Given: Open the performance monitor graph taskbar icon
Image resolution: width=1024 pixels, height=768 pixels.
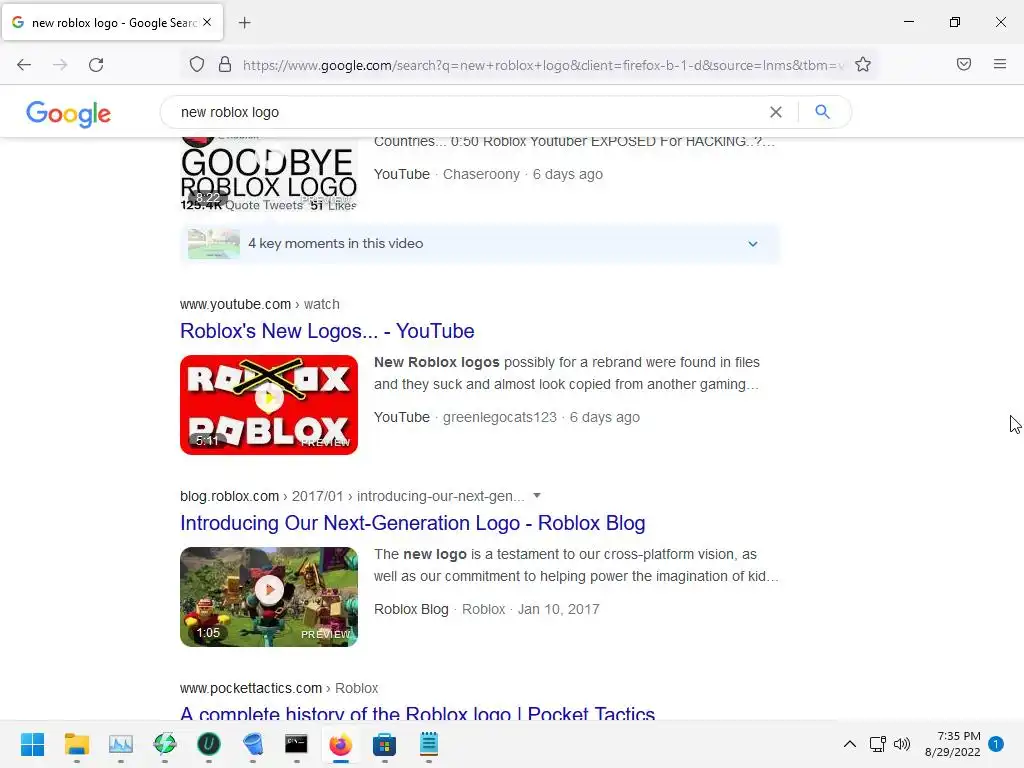Looking at the screenshot, I should [121, 744].
